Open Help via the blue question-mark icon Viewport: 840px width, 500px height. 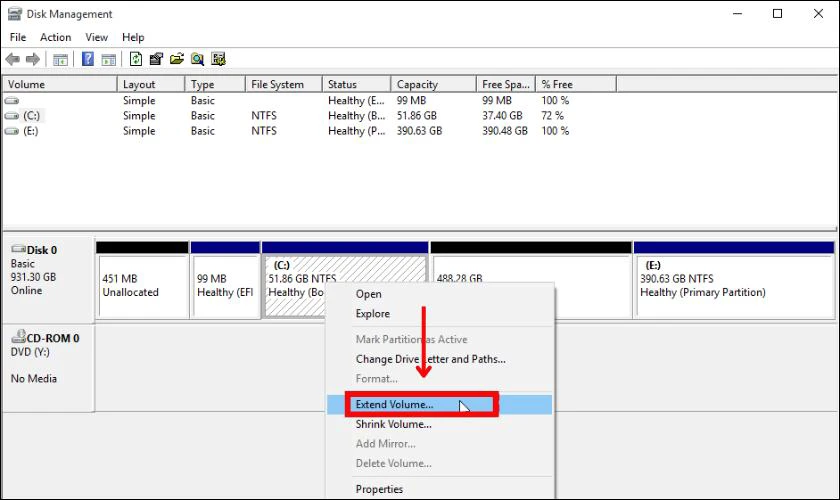pos(88,59)
